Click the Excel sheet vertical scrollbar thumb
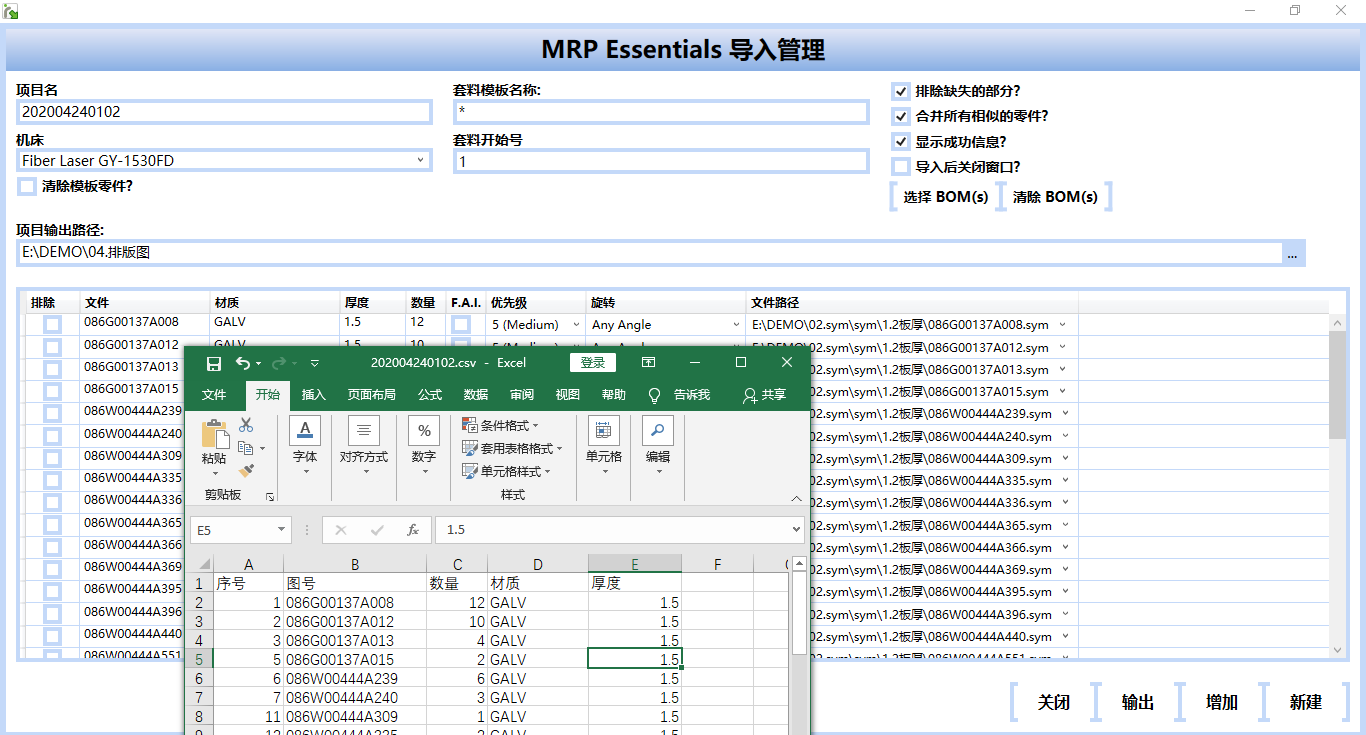The height and width of the screenshot is (735, 1366). pos(799,615)
